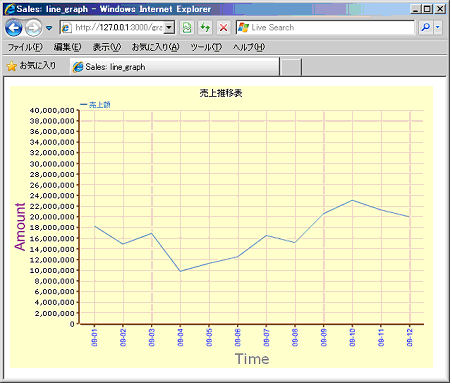Minimize the Internet Explorer window
452x385 pixels.
click(x=415, y=9)
